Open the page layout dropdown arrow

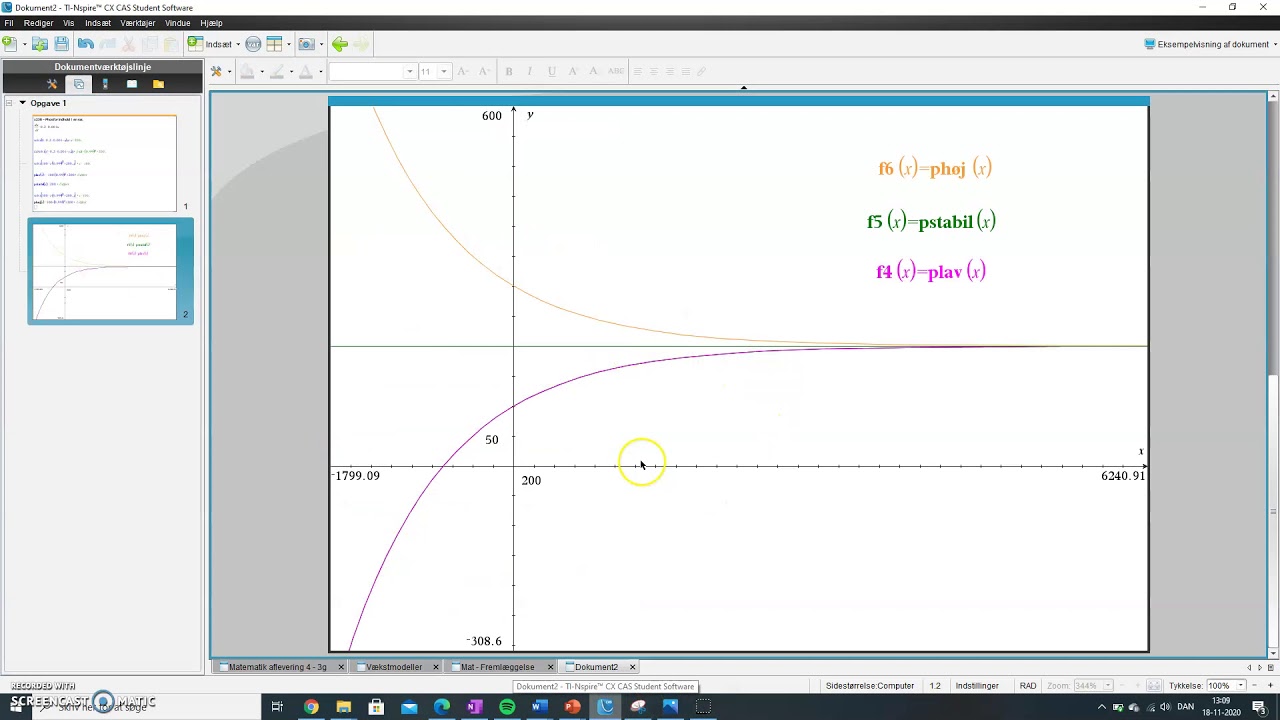[289, 44]
